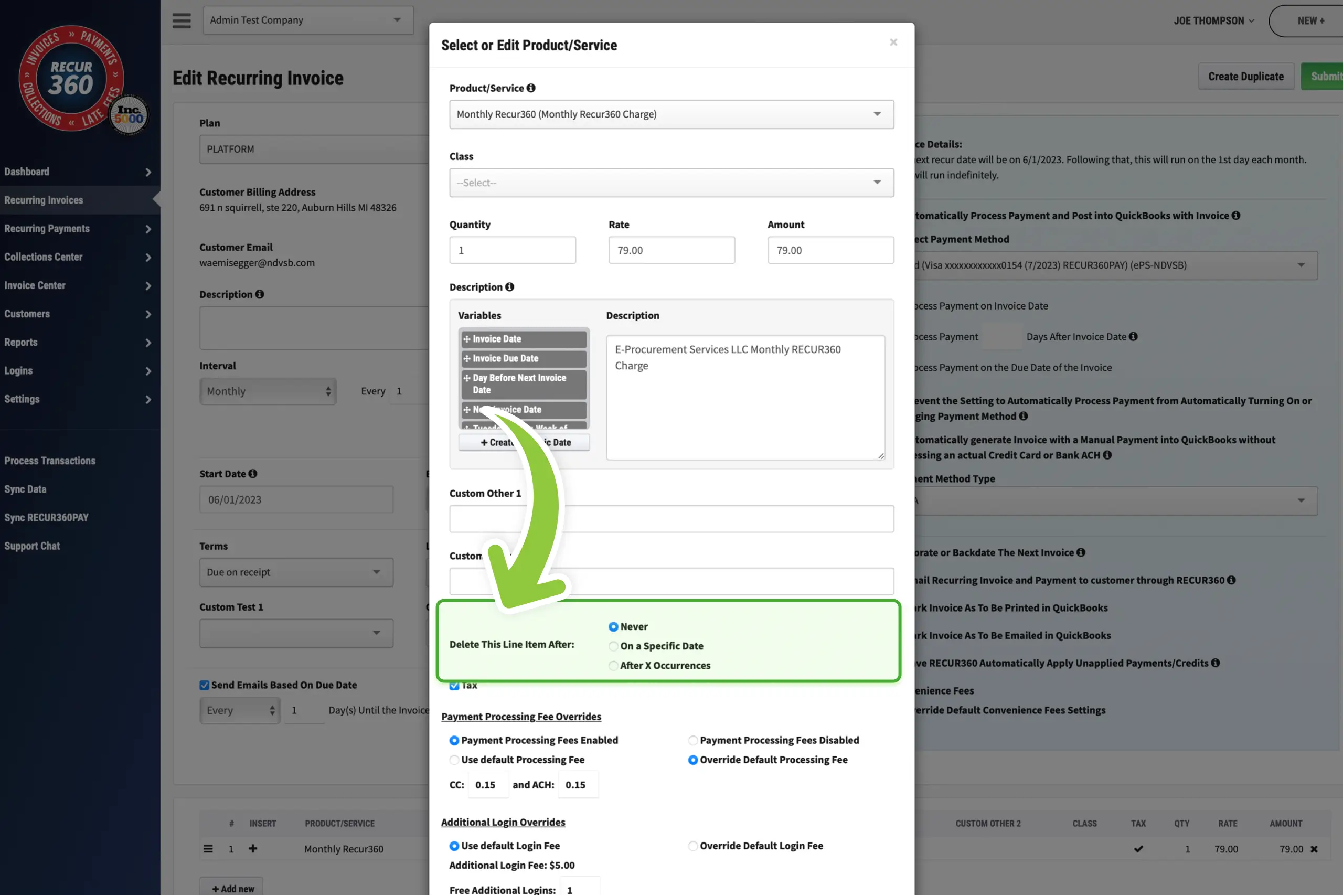
Task: Click Sync Data link
Action: (x=25, y=489)
